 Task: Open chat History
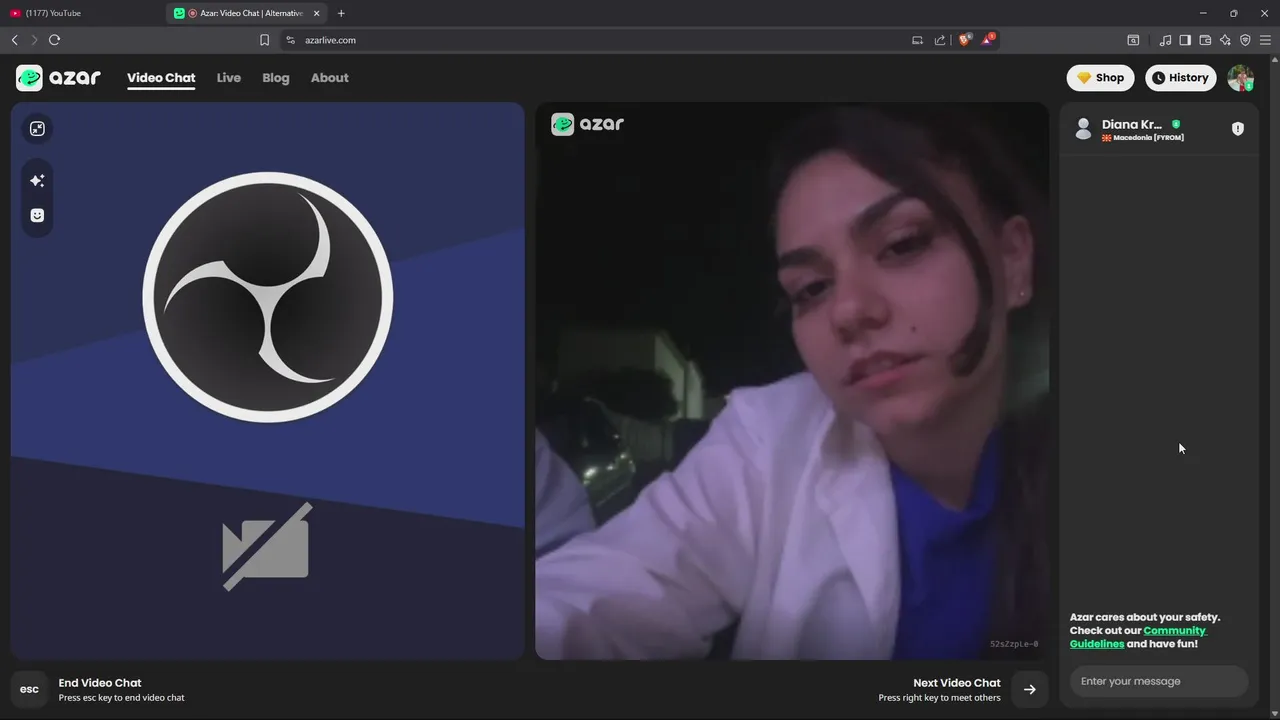[x=1180, y=78]
